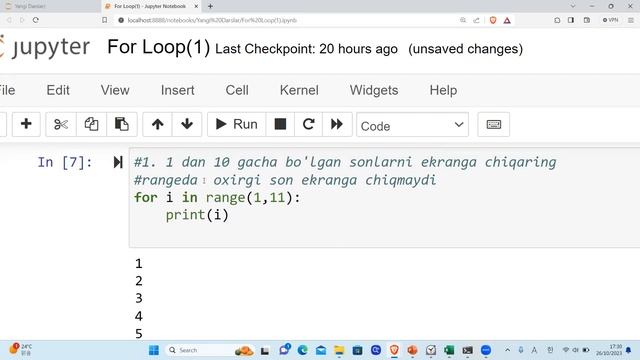Bookmark this page with the bookmark icon
Screen dimensions: 640x360
pyautogui.click(x=104, y=20)
